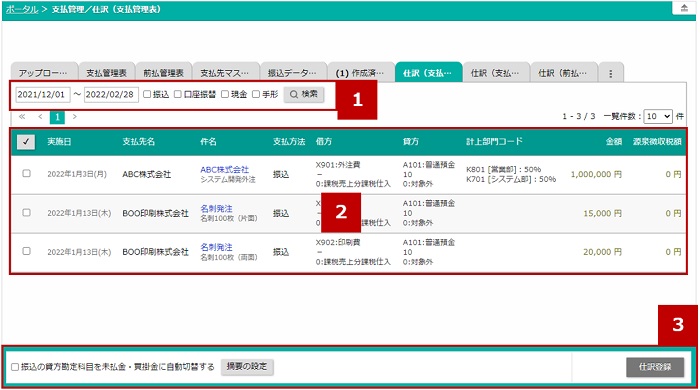
Task: Select the active 仕訳（支払… tab
Action: pos(428,73)
